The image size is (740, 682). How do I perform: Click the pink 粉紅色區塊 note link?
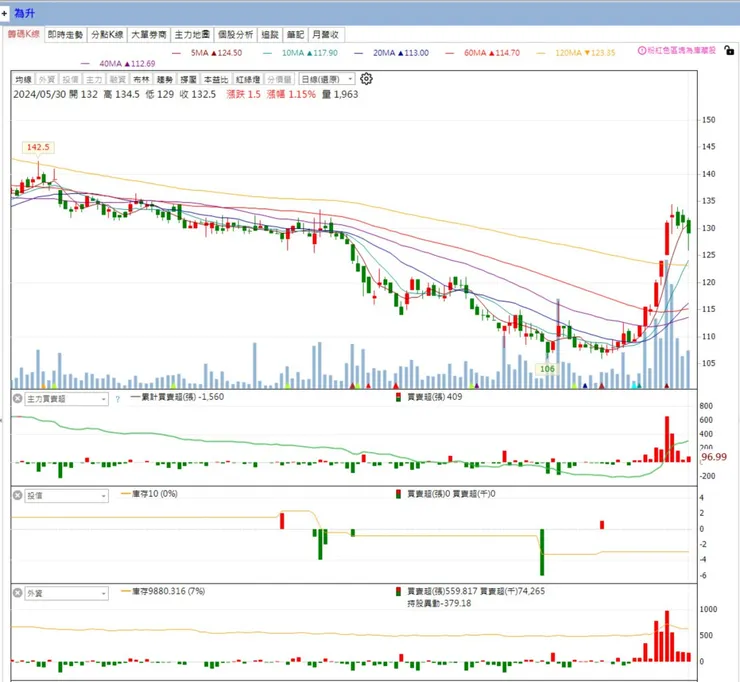click(681, 51)
